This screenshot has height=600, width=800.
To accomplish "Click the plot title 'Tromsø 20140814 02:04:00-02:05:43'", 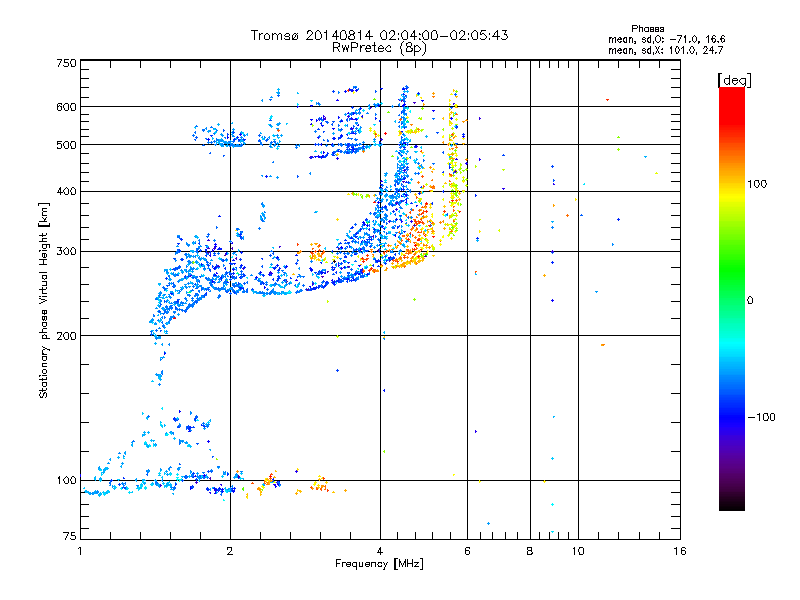I will click(x=379, y=35).
